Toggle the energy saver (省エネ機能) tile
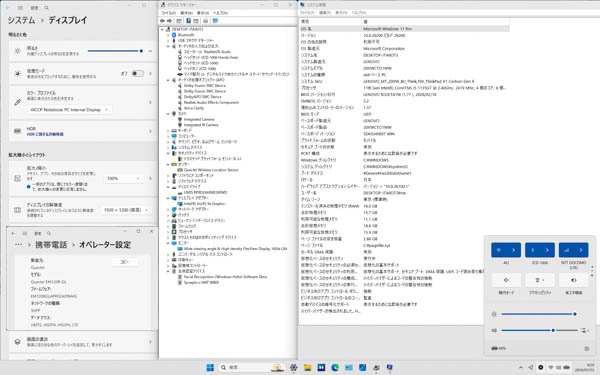 (x=574, y=280)
